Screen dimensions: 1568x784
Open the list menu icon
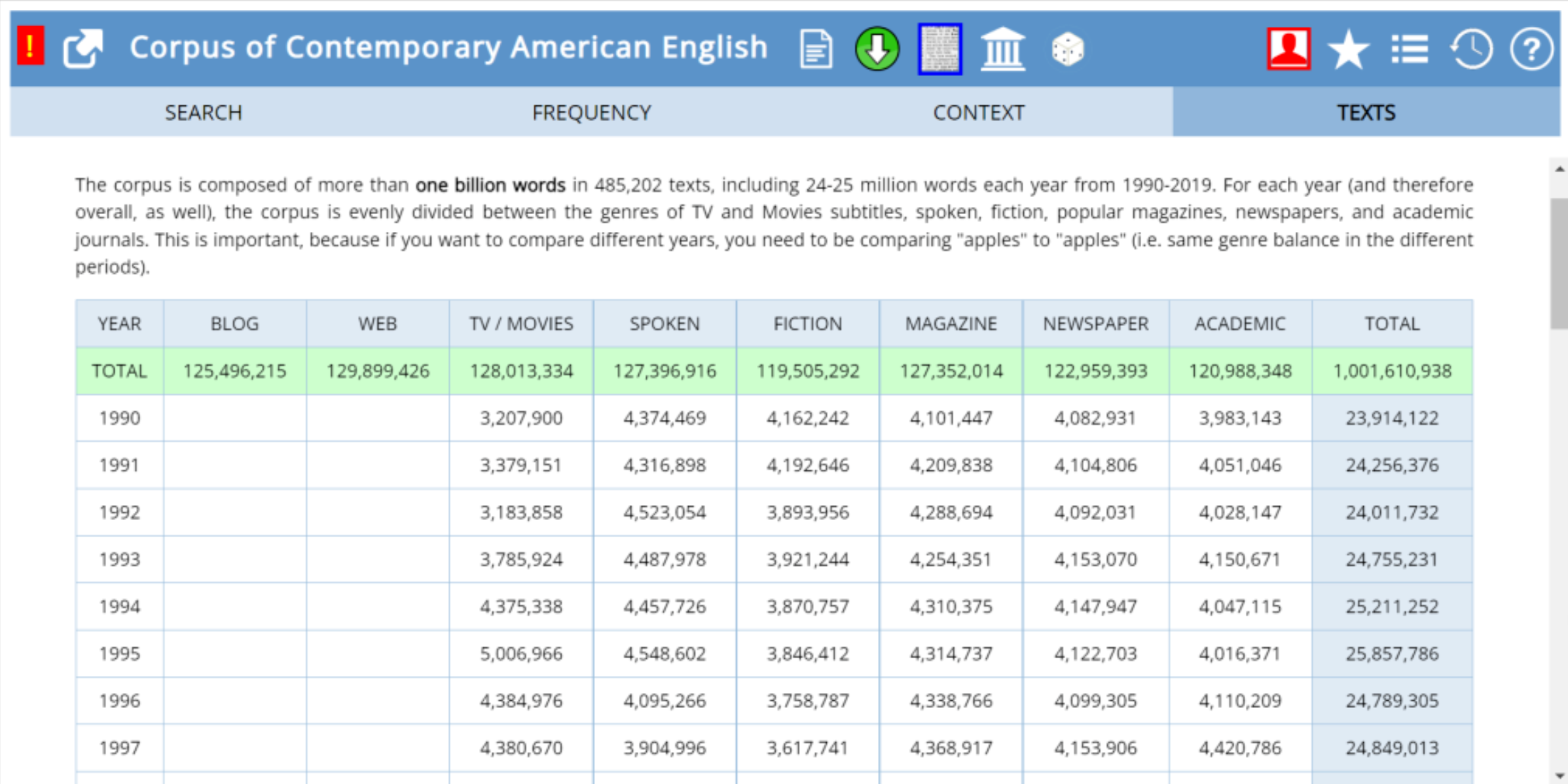[1410, 49]
